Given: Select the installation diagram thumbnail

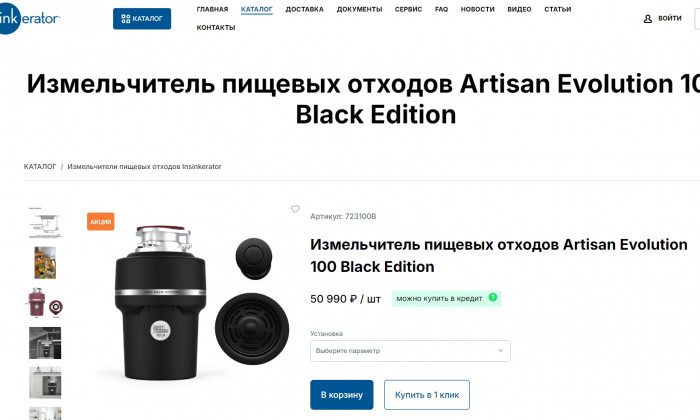Looking at the screenshot, I should pos(45,223).
